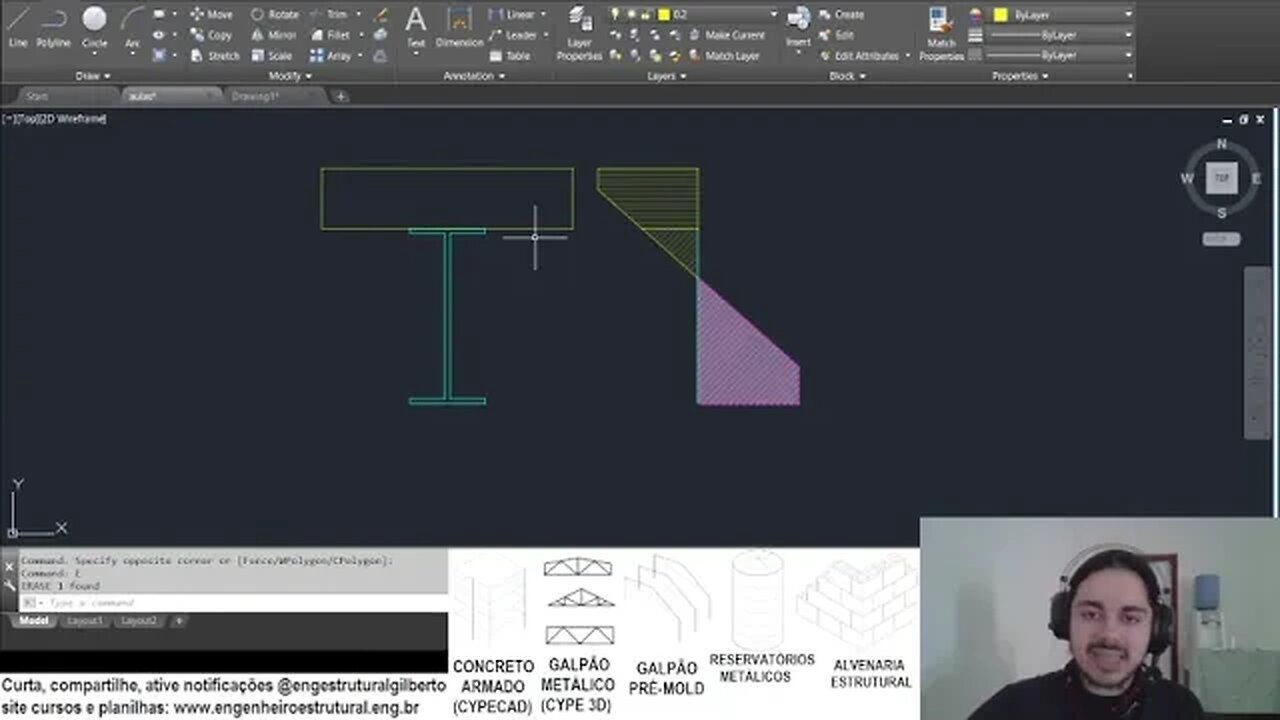Screen dimensions: 1280x720
Task: Select the Leader annotation tool
Action: tap(512, 35)
